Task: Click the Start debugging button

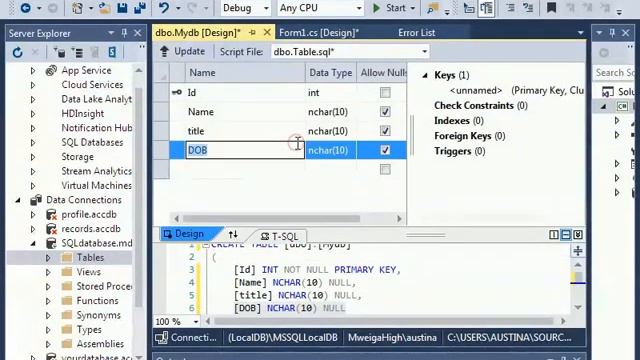Action: (390, 8)
